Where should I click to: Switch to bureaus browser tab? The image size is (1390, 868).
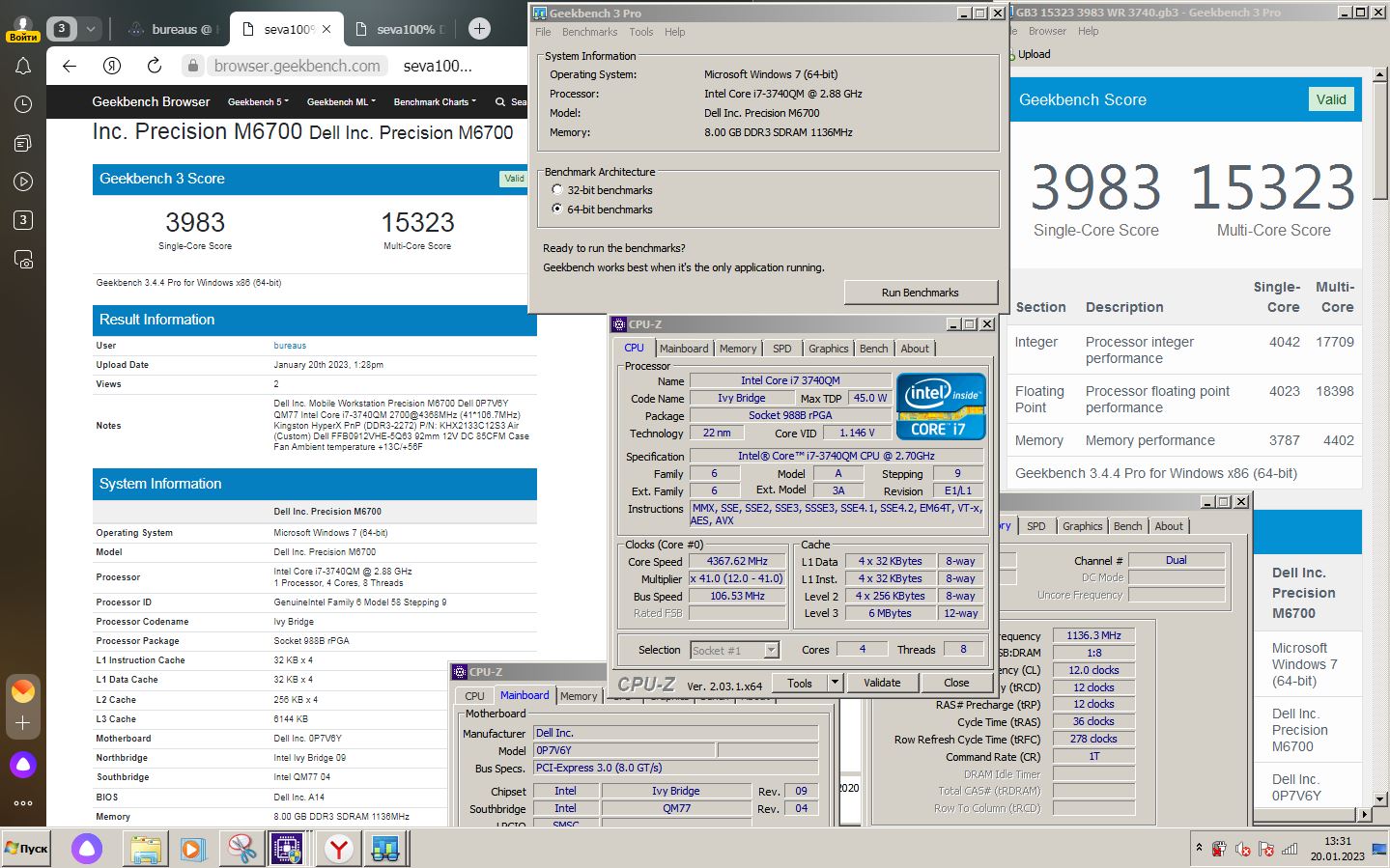coord(174,29)
